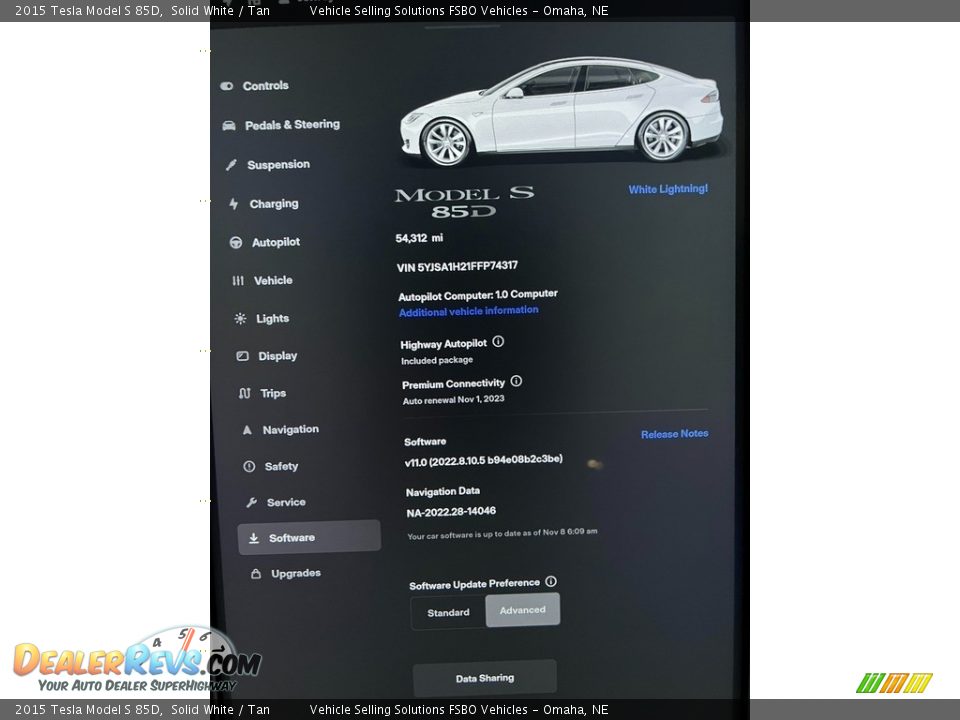Open Pedals & Steering settings

pyautogui.click(x=292, y=125)
